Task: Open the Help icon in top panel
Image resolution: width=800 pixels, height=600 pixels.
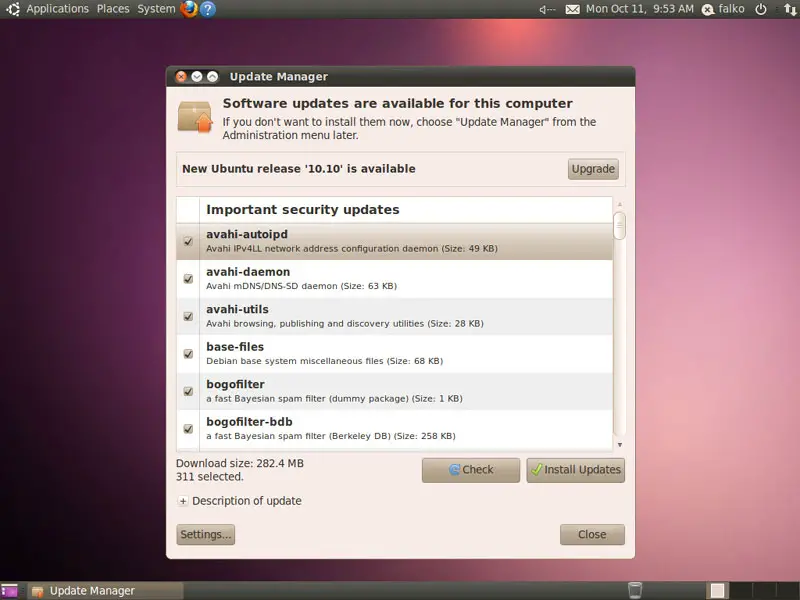Action: click(208, 9)
